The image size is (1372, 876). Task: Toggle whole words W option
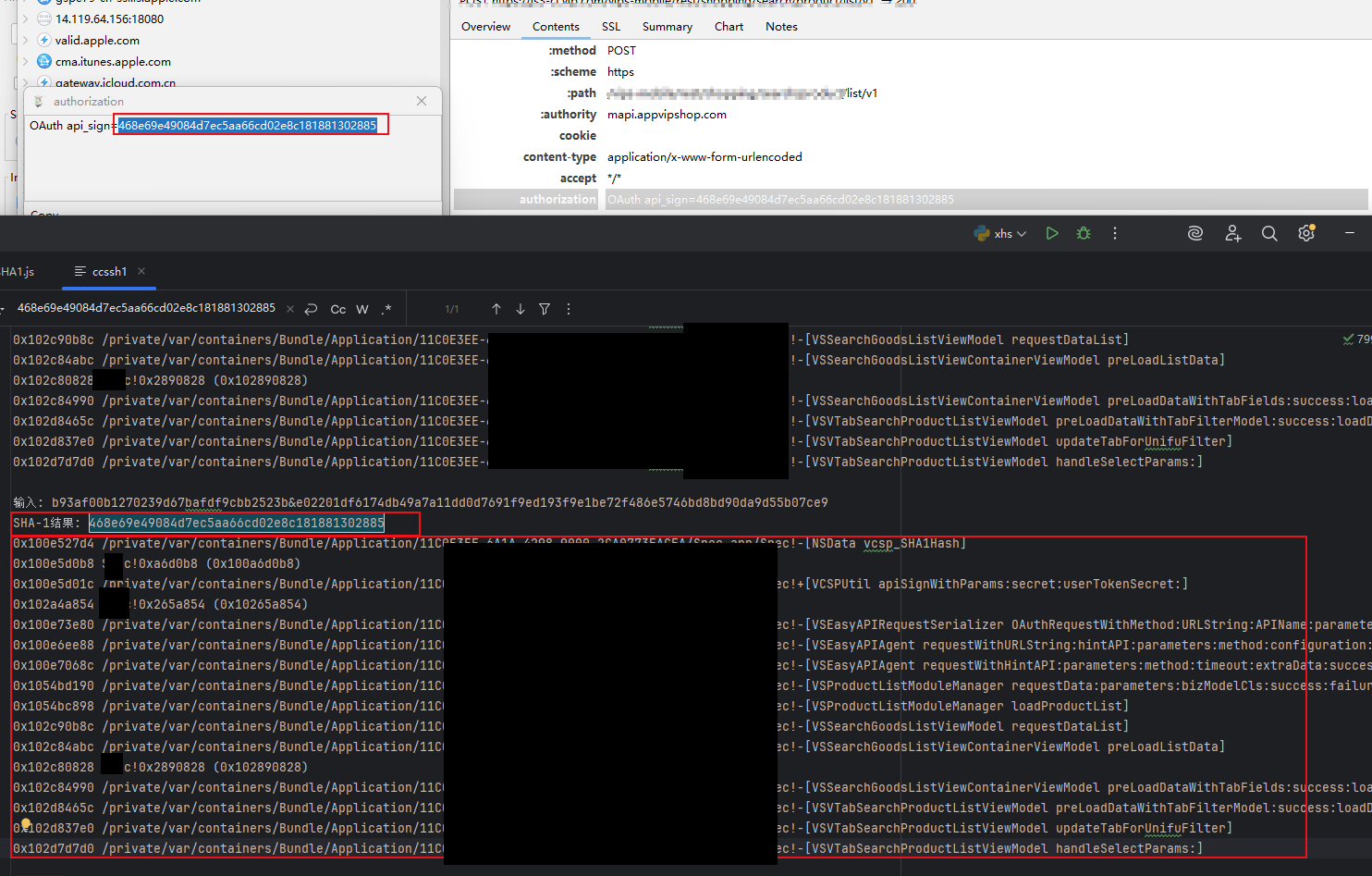(x=362, y=309)
